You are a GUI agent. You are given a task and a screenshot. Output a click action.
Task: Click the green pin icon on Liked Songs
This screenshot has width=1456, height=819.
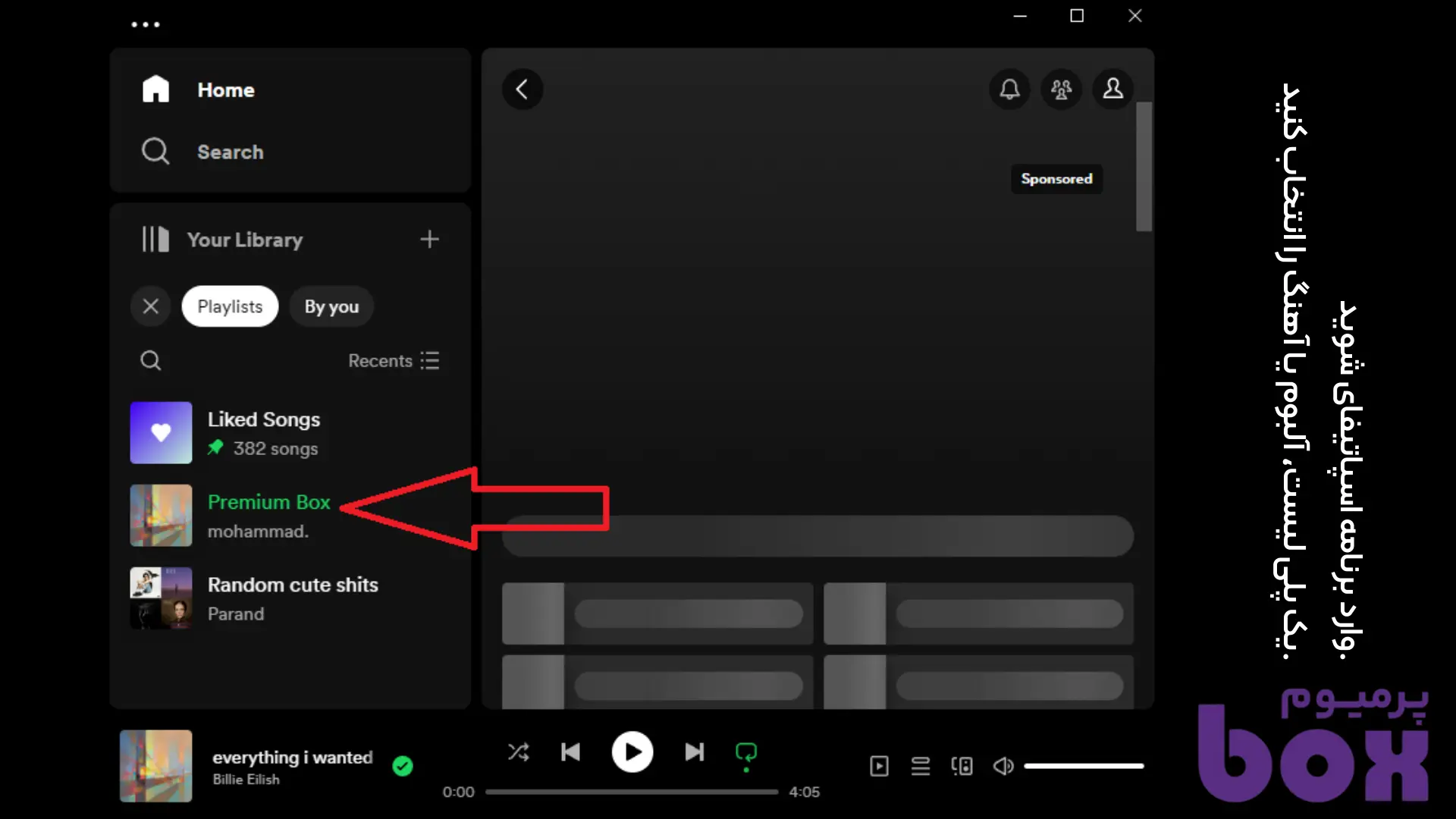coord(216,447)
